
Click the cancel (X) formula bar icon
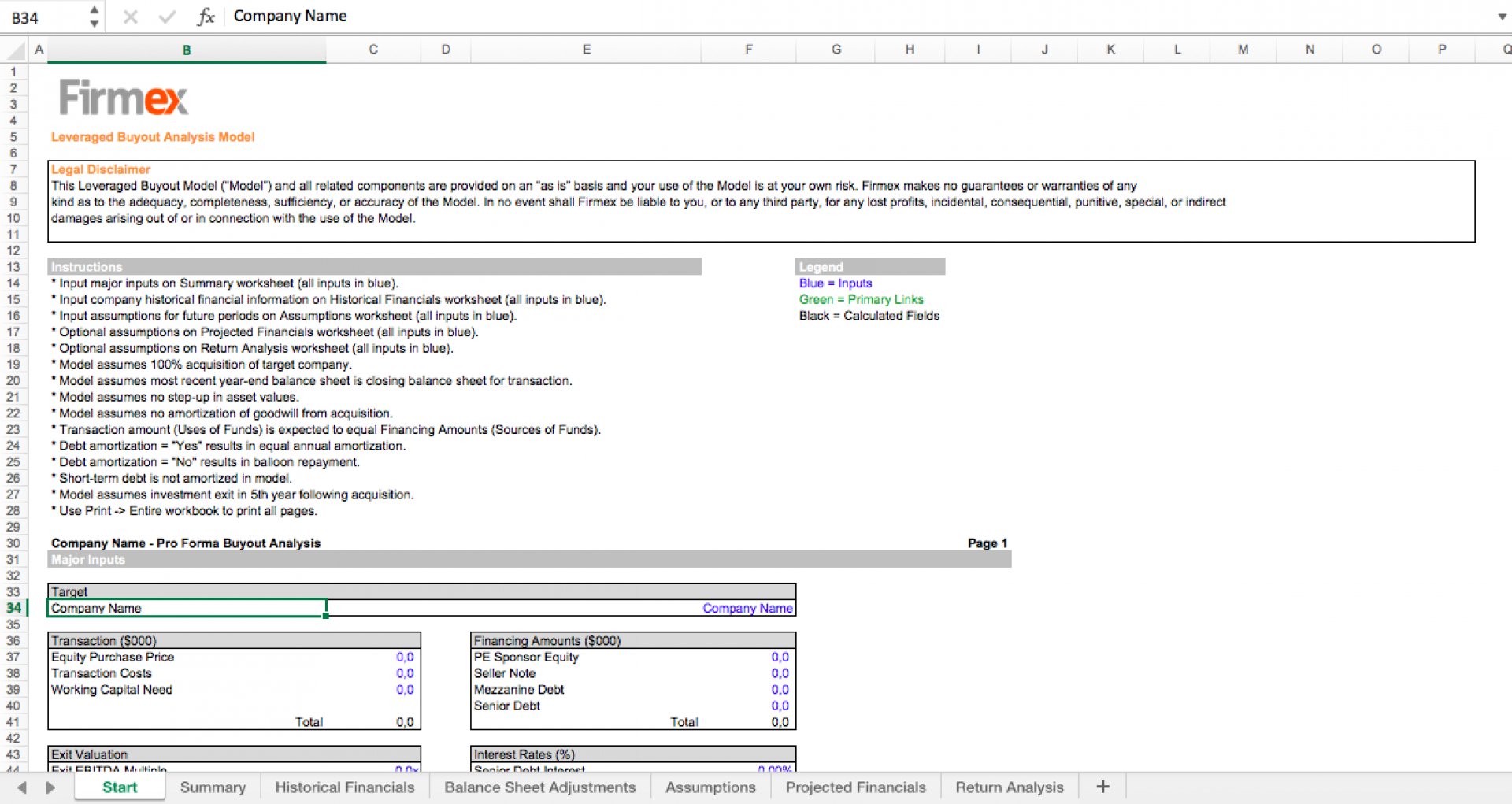click(x=131, y=17)
